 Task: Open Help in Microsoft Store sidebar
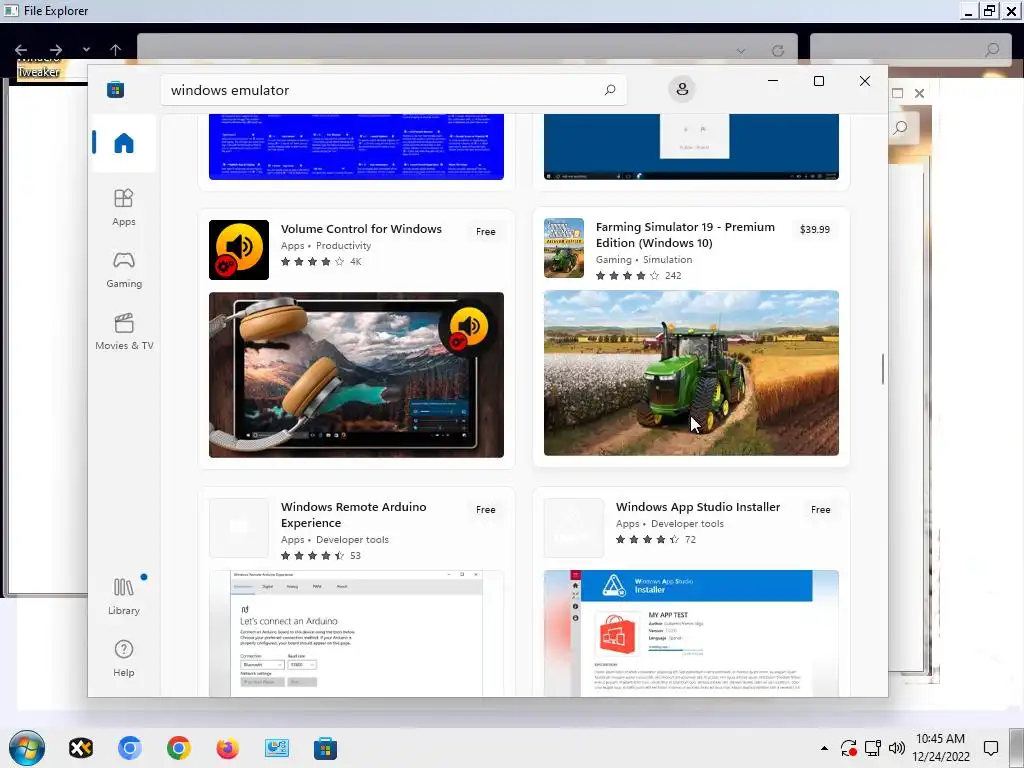pos(124,658)
